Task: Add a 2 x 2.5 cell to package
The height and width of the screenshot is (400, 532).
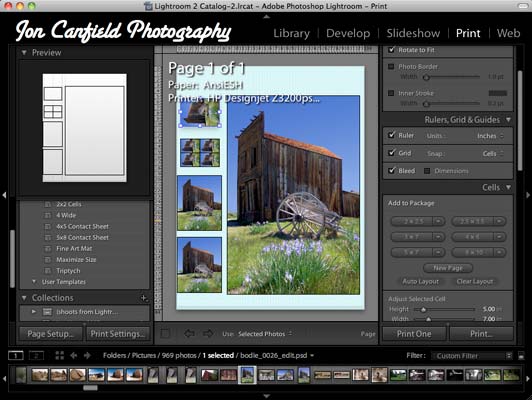Action: tap(413, 221)
